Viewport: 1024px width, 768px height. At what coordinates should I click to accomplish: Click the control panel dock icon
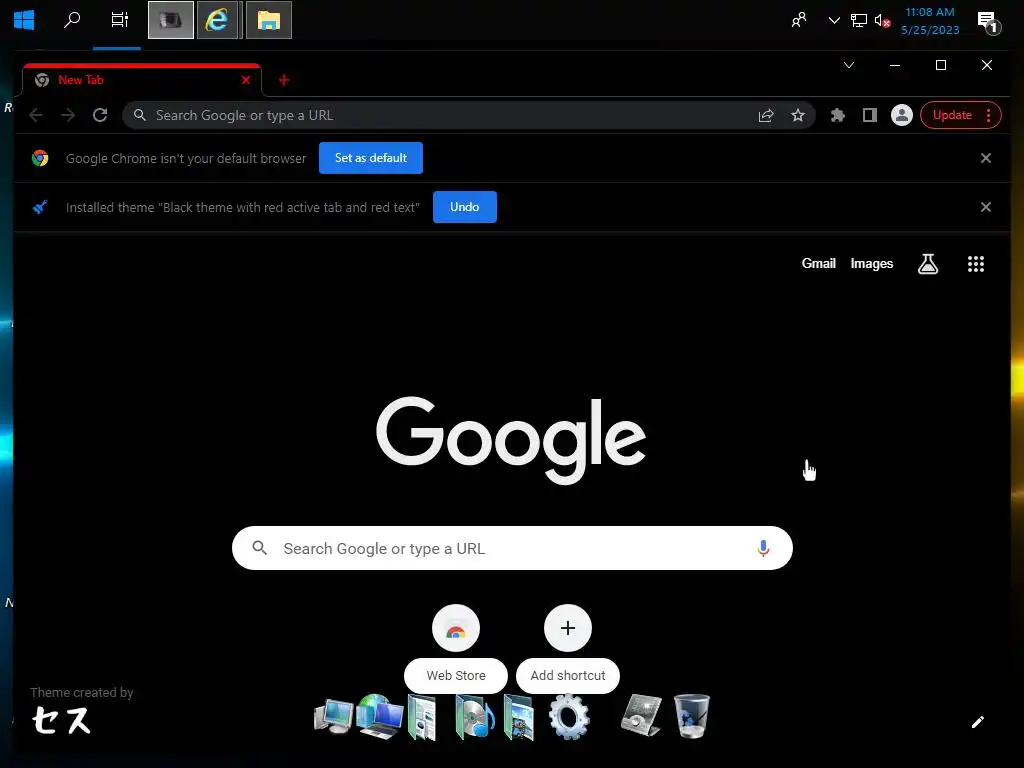click(x=641, y=715)
